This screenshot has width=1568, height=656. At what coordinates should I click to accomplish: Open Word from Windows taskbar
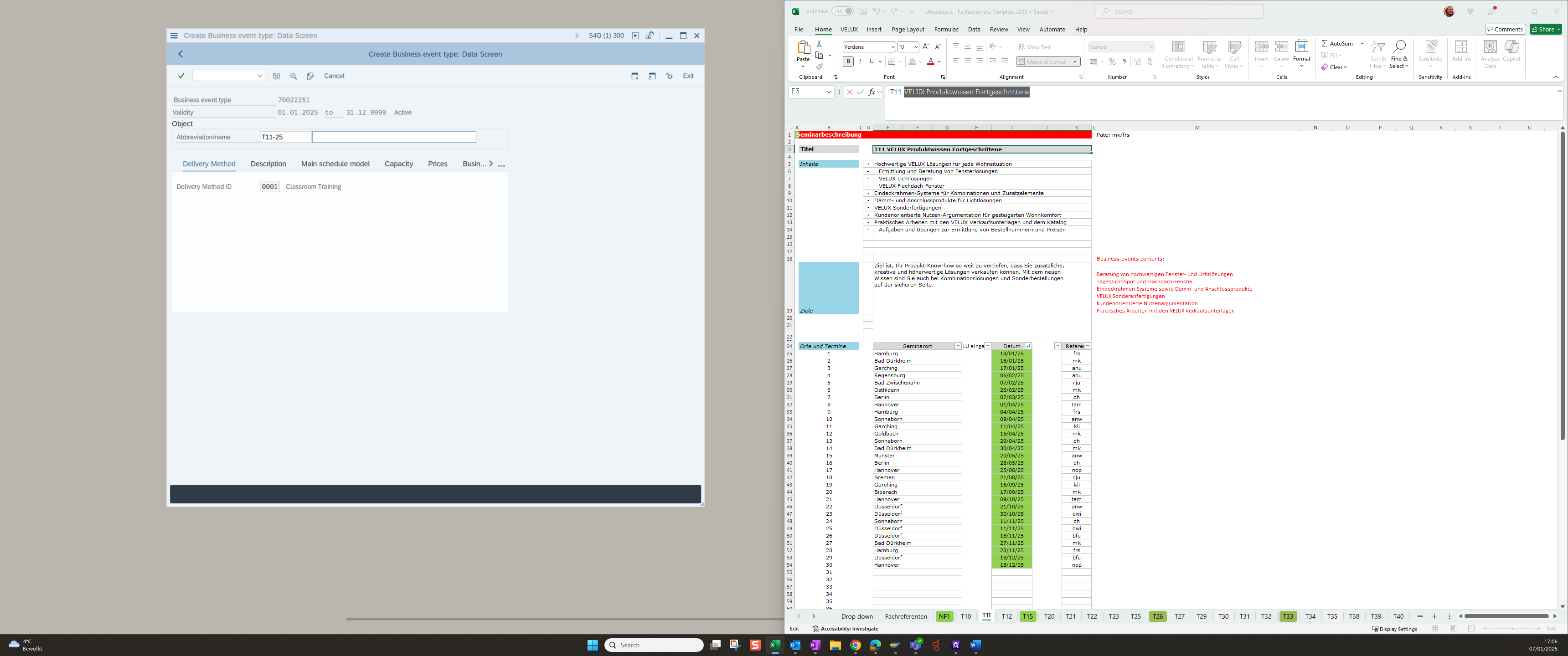[976, 645]
